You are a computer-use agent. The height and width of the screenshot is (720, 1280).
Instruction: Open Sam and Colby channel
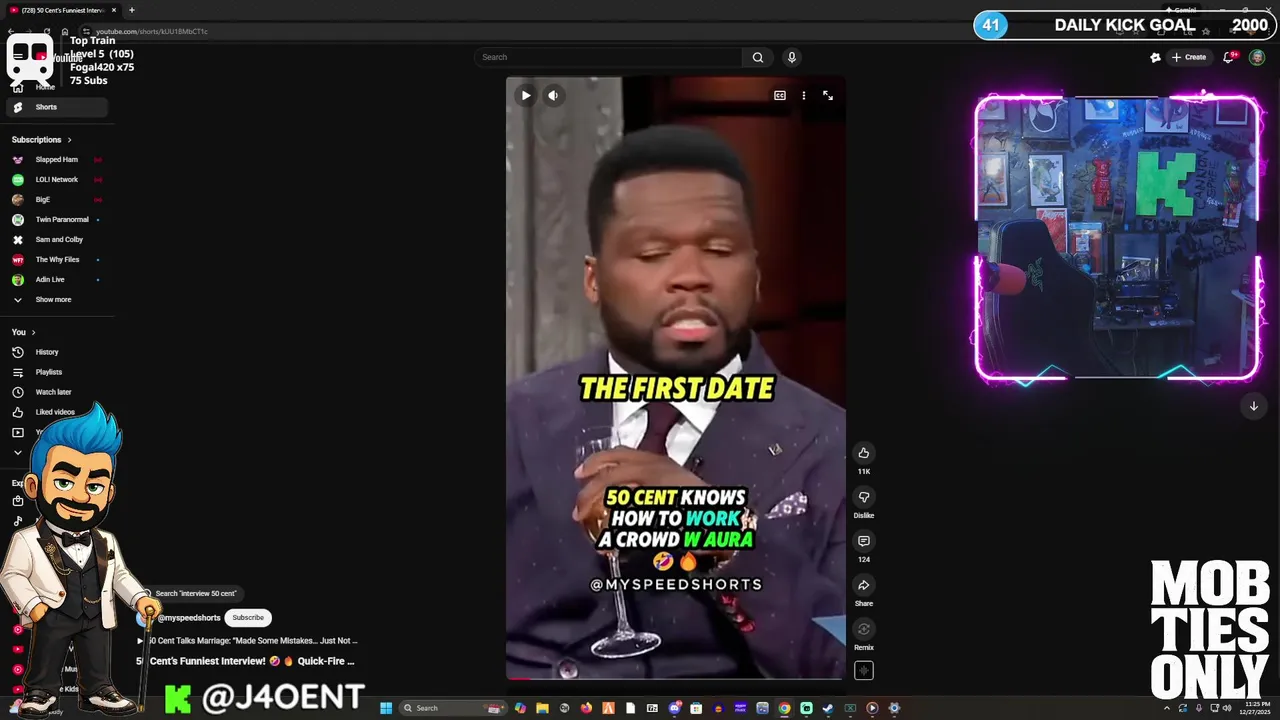58,240
